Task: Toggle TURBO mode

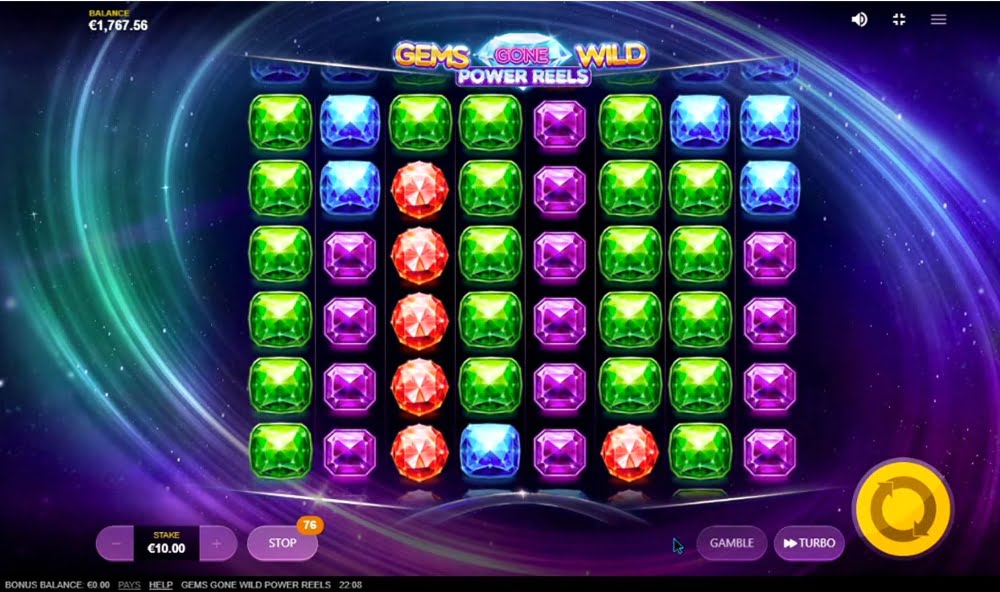Action: [809, 543]
